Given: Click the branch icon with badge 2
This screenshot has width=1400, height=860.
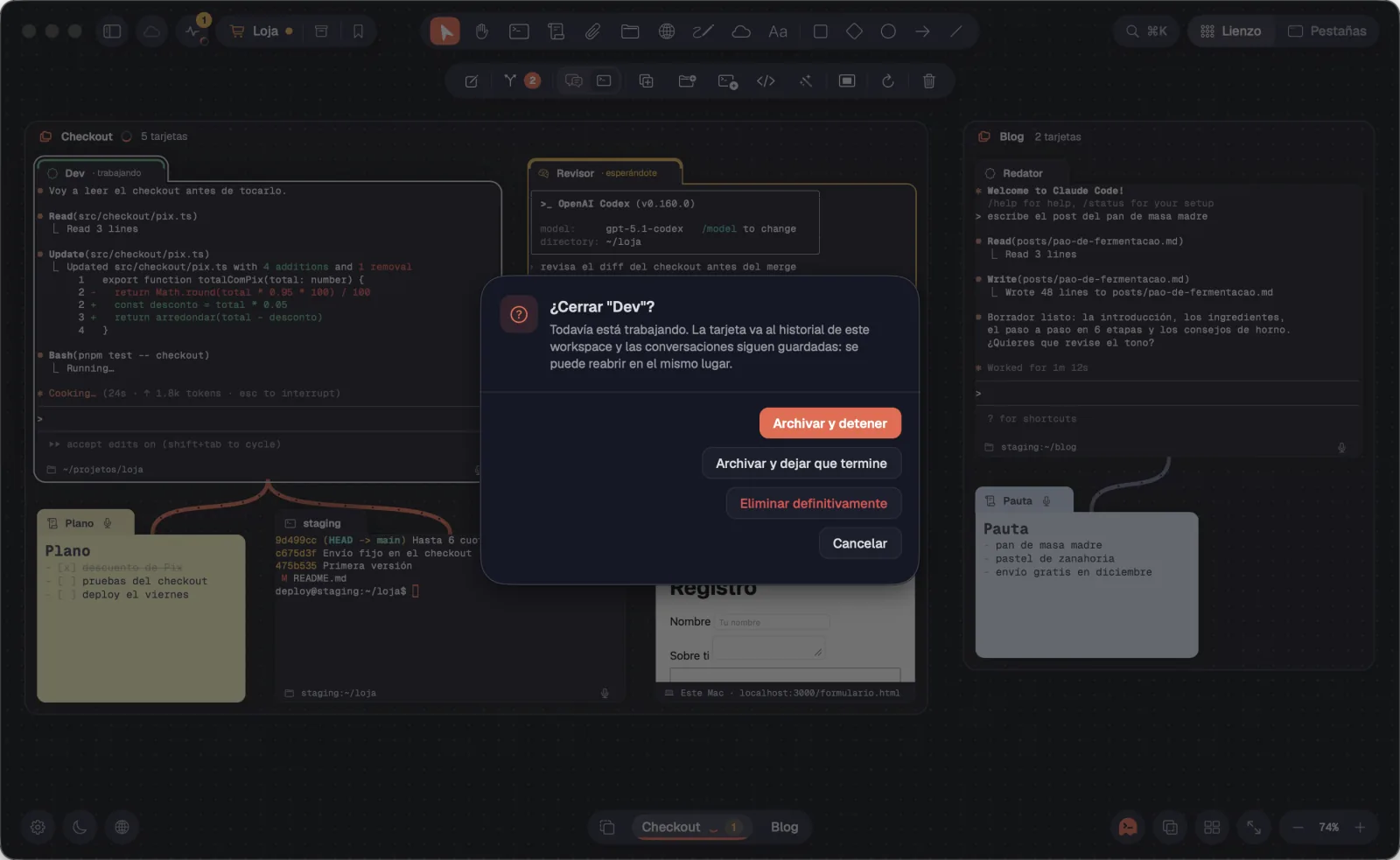Looking at the screenshot, I should click(x=521, y=80).
